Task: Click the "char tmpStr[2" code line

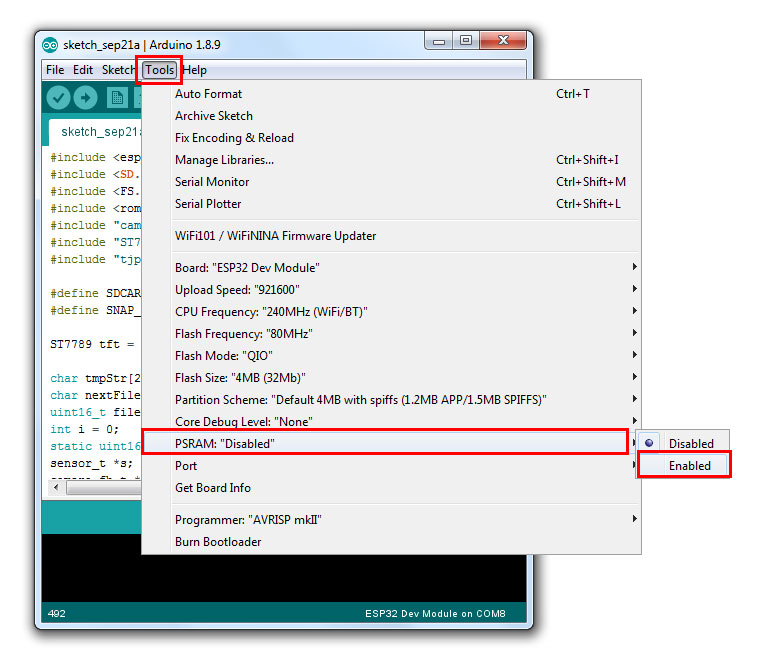Action: [x=95, y=378]
